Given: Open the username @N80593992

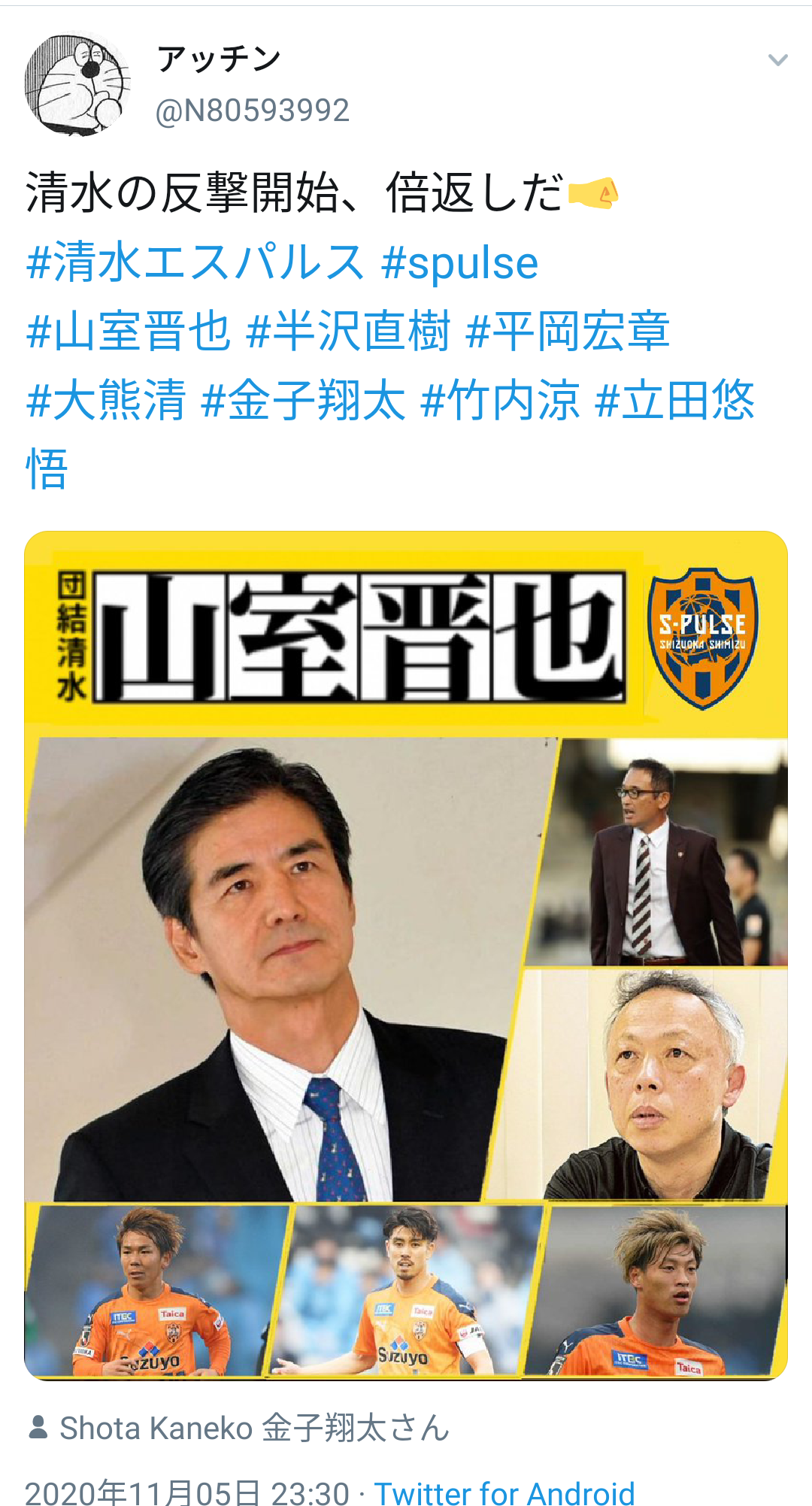Looking at the screenshot, I should [x=252, y=111].
